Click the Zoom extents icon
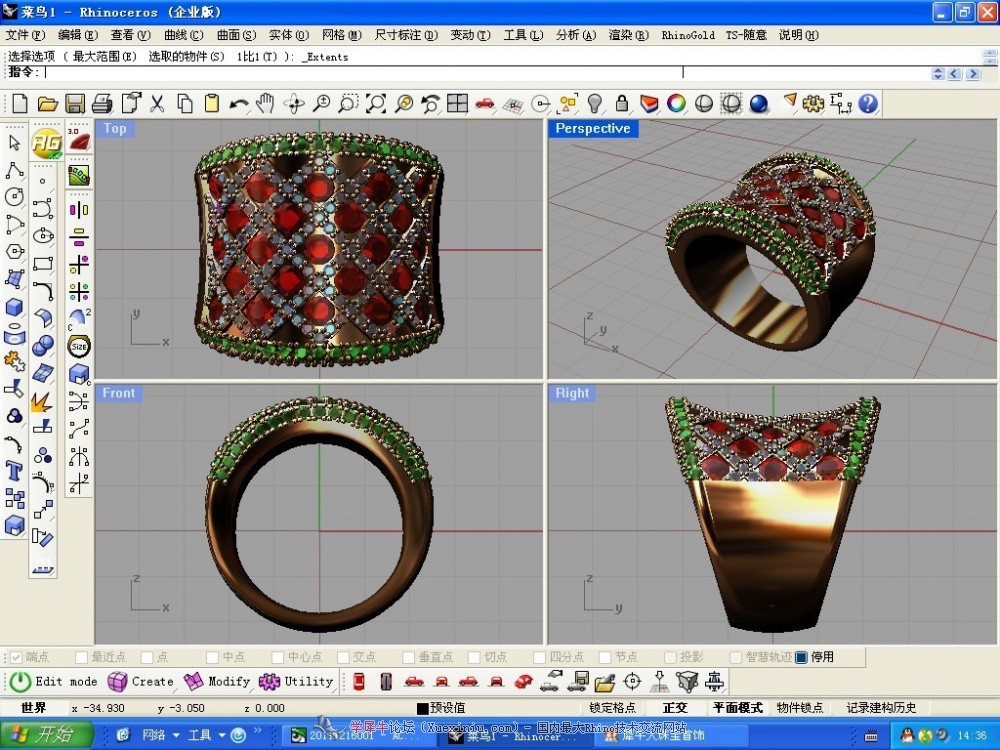The width and height of the screenshot is (1000, 750). click(376, 103)
